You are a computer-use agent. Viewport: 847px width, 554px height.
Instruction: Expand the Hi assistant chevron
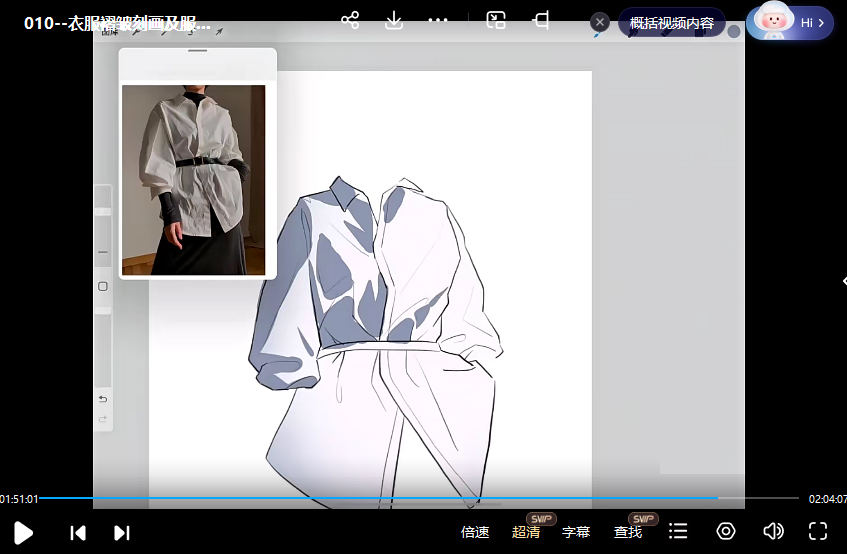coord(821,22)
